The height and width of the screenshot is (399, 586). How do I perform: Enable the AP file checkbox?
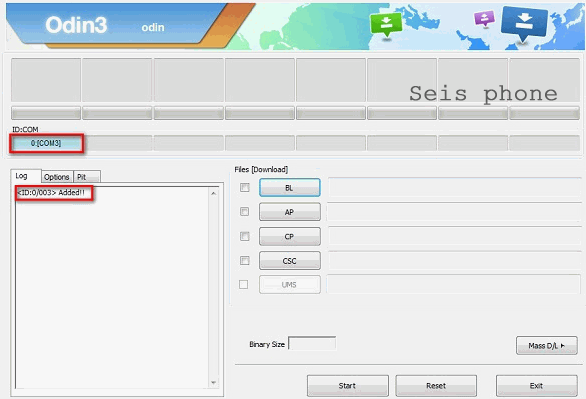(x=244, y=211)
